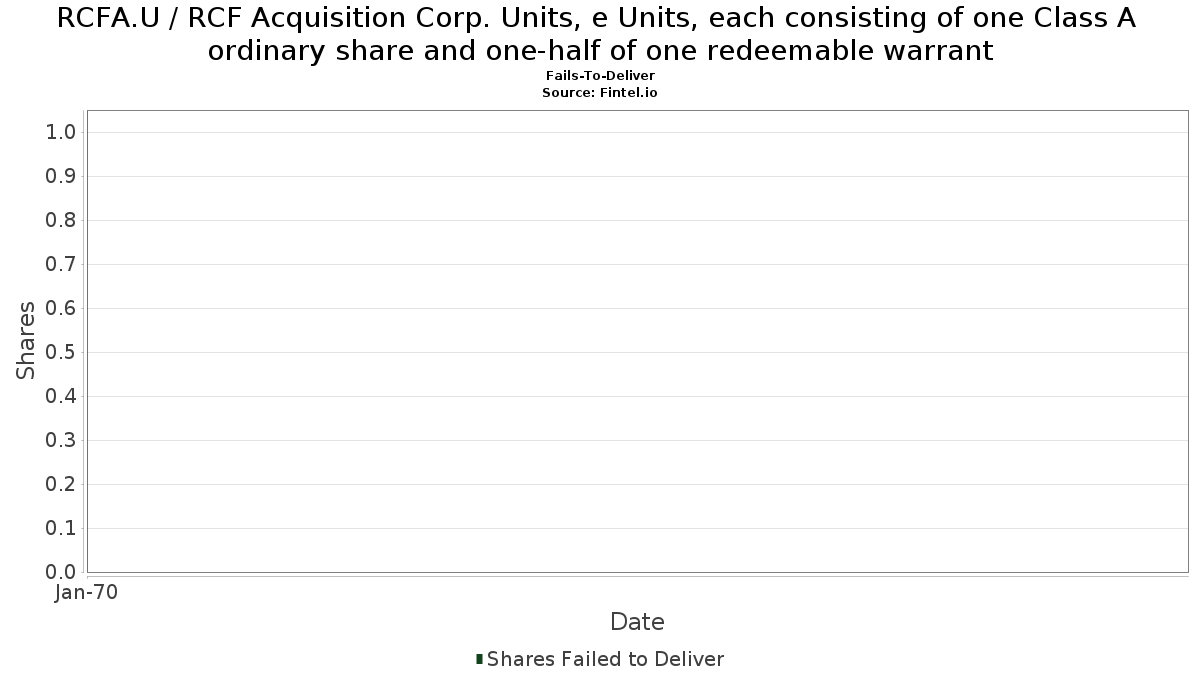This screenshot has height=675, width=1200.
Task: Click the 0.1 y-axis tick label
Action: (62, 528)
